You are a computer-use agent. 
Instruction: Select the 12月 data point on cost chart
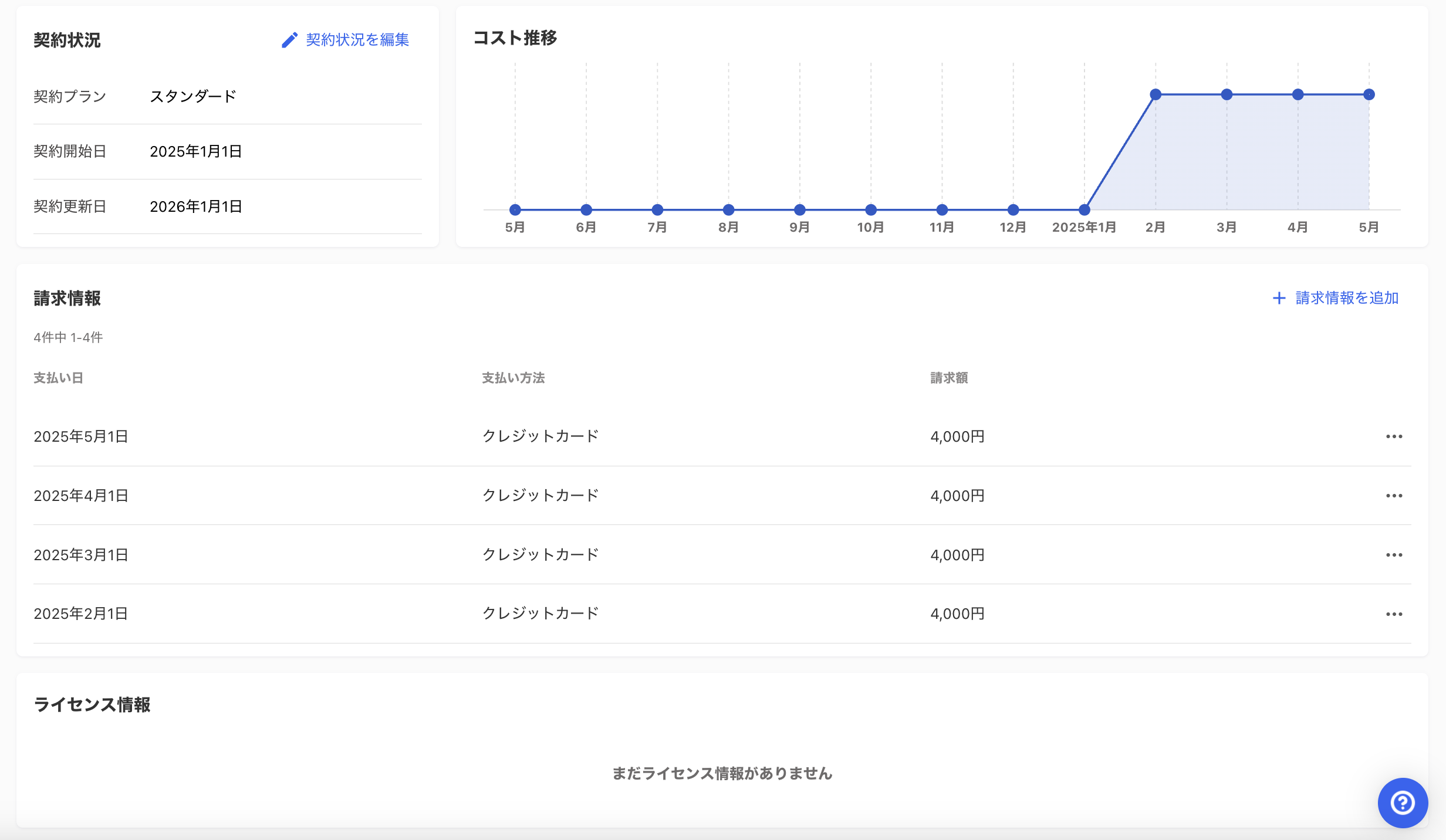1013,209
